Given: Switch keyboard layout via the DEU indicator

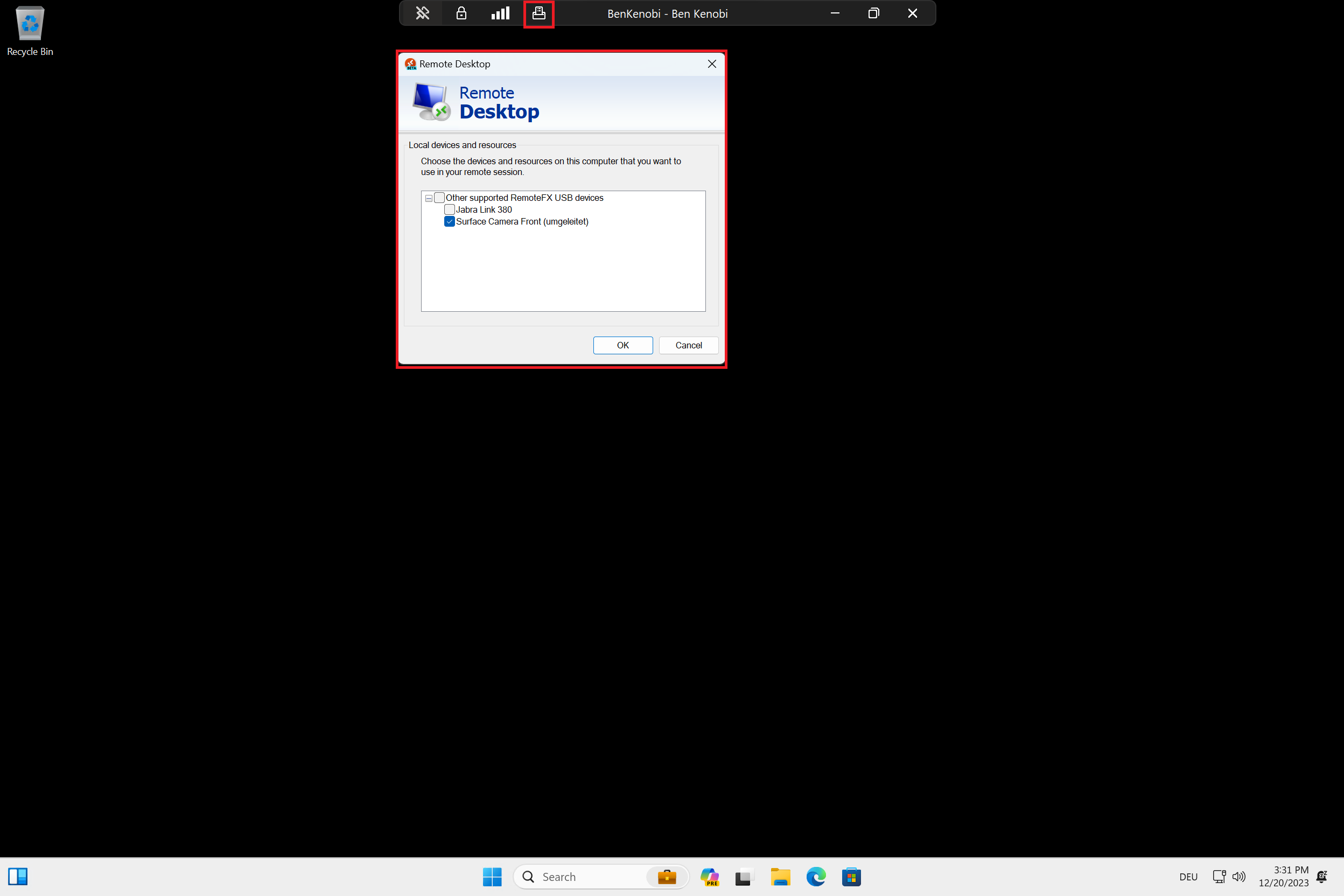Looking at the screenshot, I should click(x=1188, y=876).
